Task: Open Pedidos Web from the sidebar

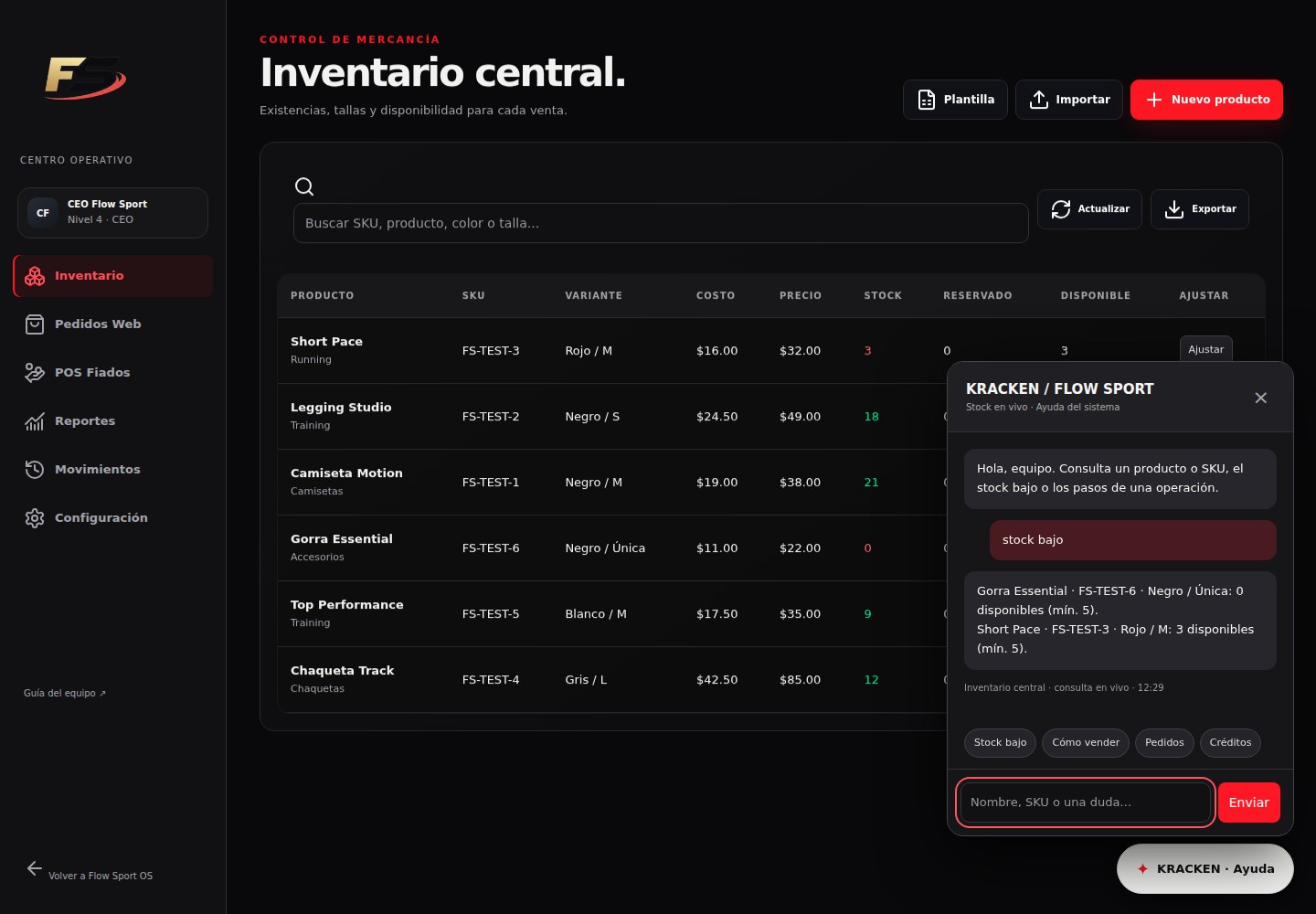Action: [113, 324]
